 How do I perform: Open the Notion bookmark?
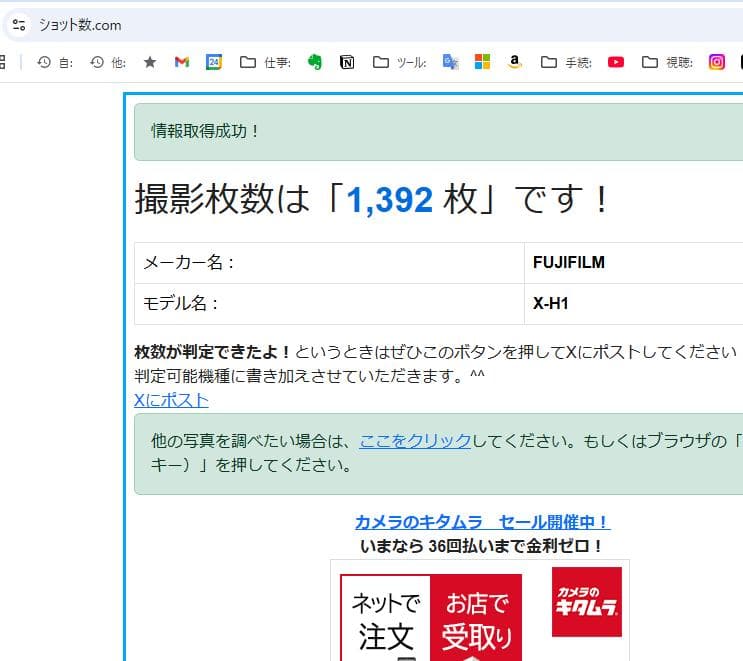click(x=347, y=62)
